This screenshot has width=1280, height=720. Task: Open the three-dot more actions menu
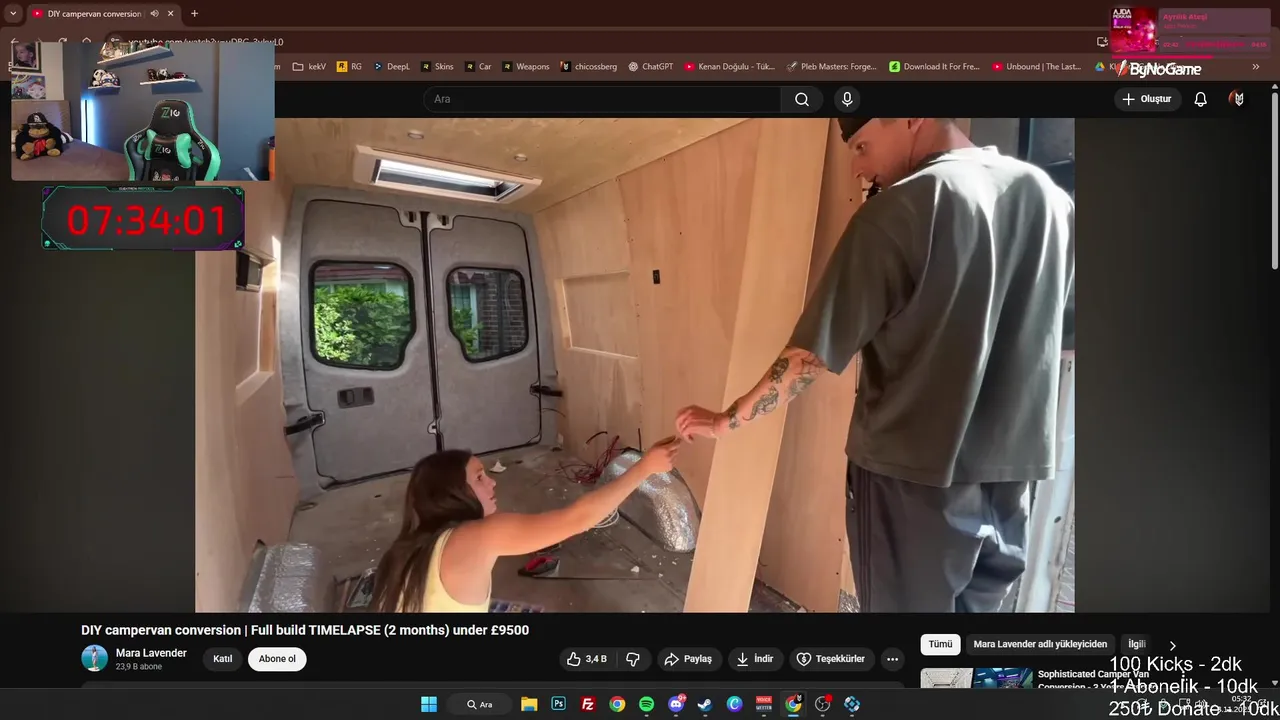(x=892, y=659)
